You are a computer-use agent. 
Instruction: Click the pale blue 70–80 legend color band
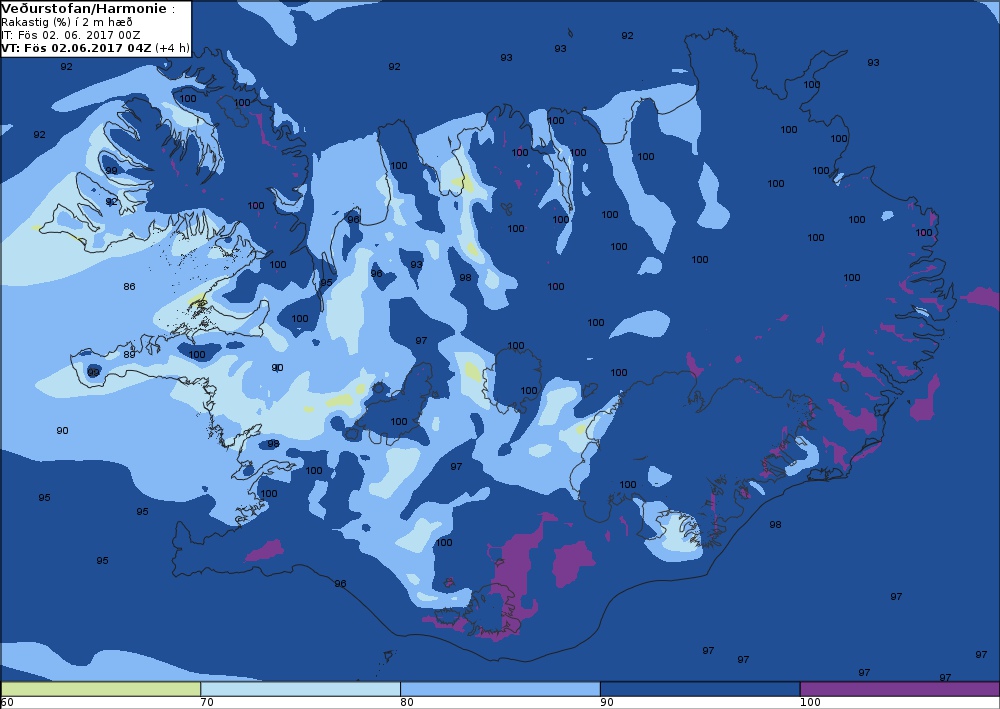point(300,689)
